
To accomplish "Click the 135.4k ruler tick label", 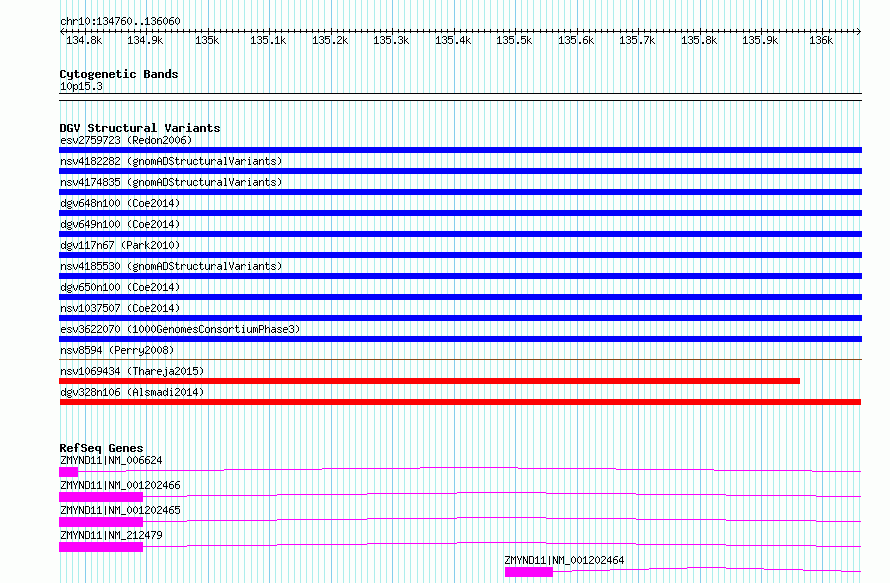I will 453,40.
